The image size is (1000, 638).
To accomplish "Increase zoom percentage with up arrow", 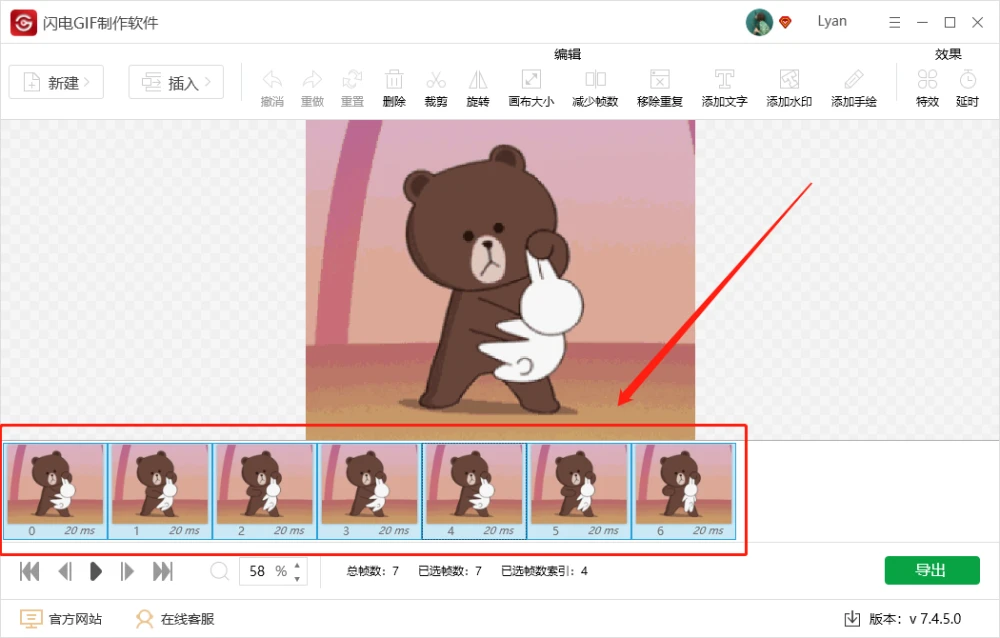I will [x=297, y=565].
